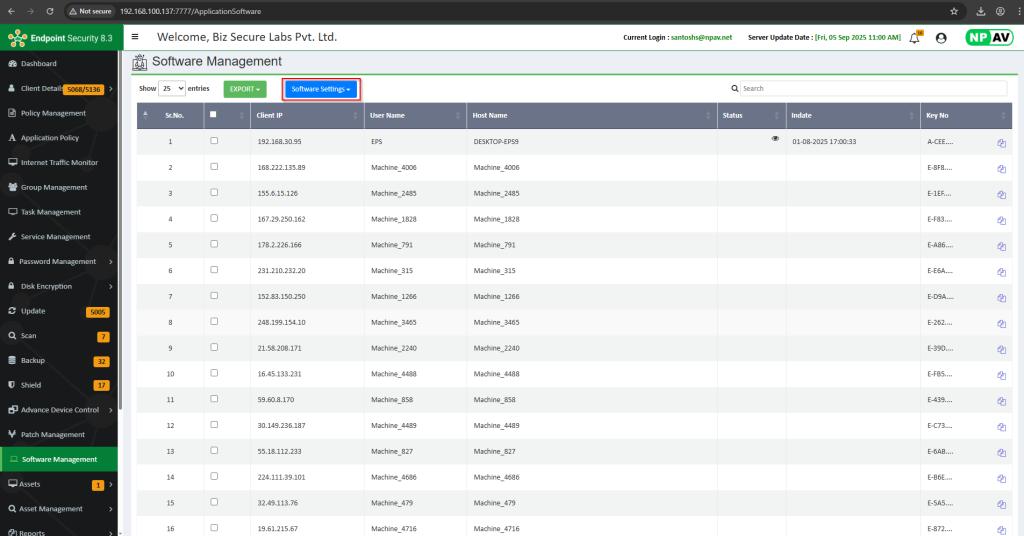Copy key number for row 1
Screen dimensions: 1024x536
click(x=1001, y=143)
